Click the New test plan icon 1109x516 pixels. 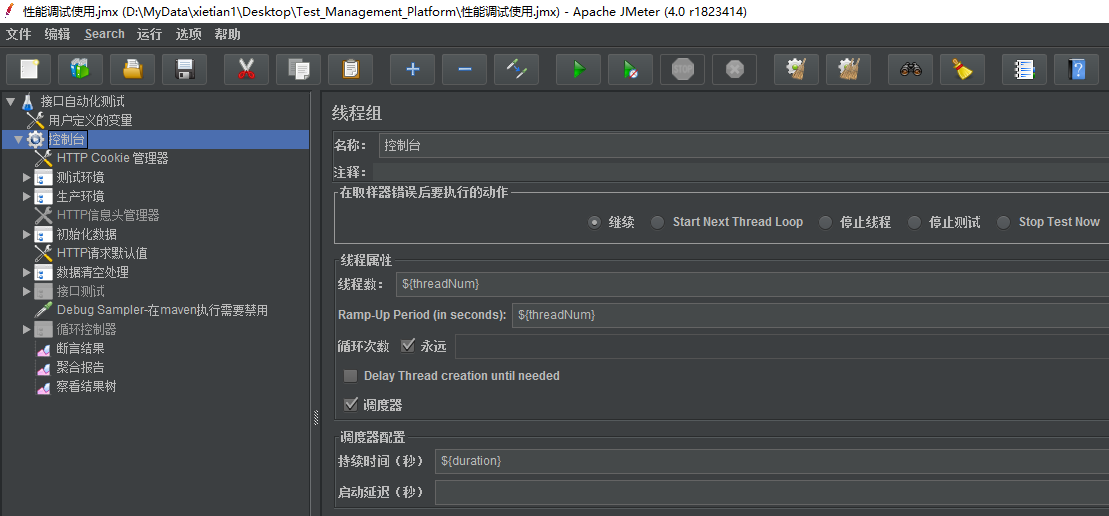pos(28,69)
